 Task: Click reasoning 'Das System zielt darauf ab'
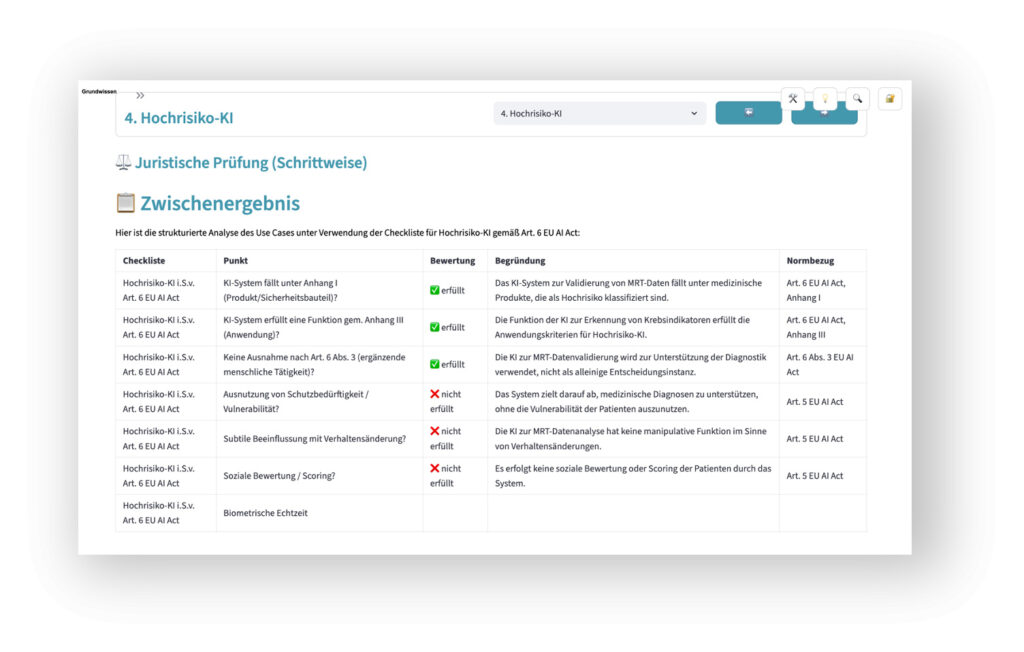pos(633,402)
